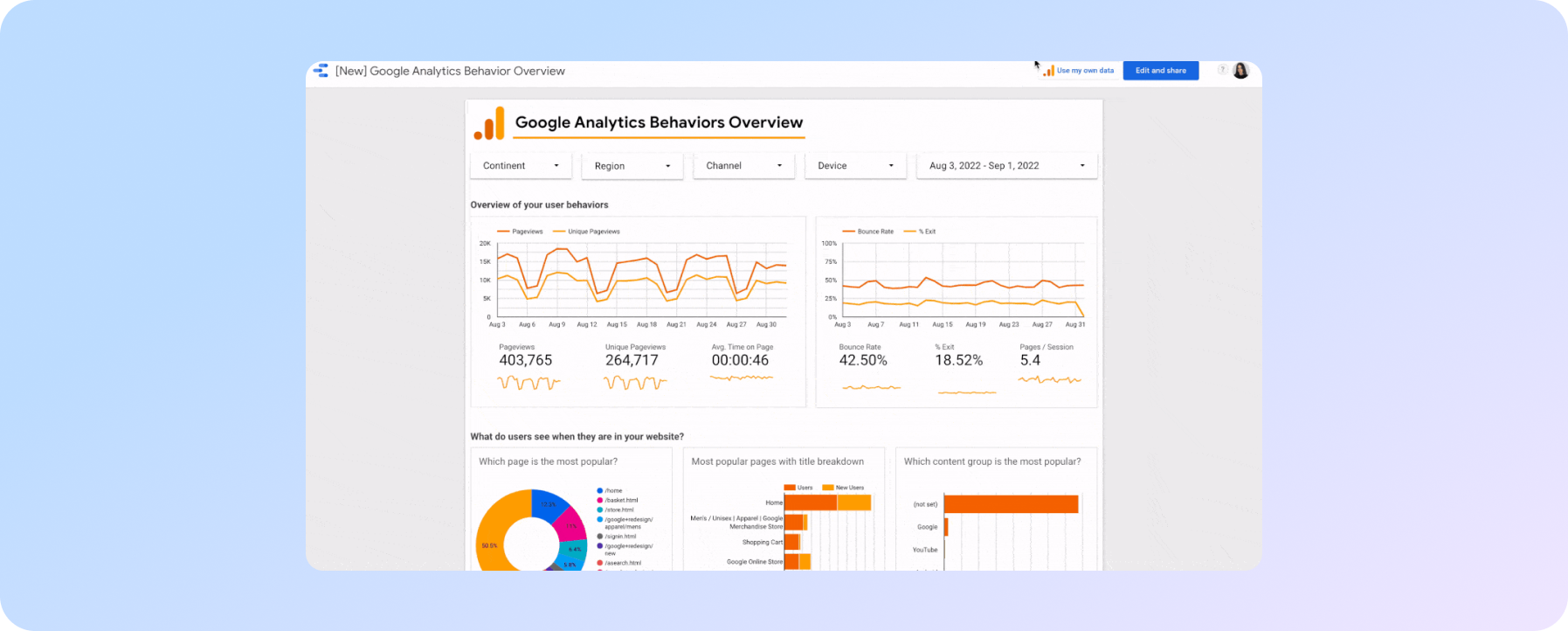Screen dimensions: 1568x631
Task: Toggle New Users series in bar chart legend
Action: click(x=843, y=488)
